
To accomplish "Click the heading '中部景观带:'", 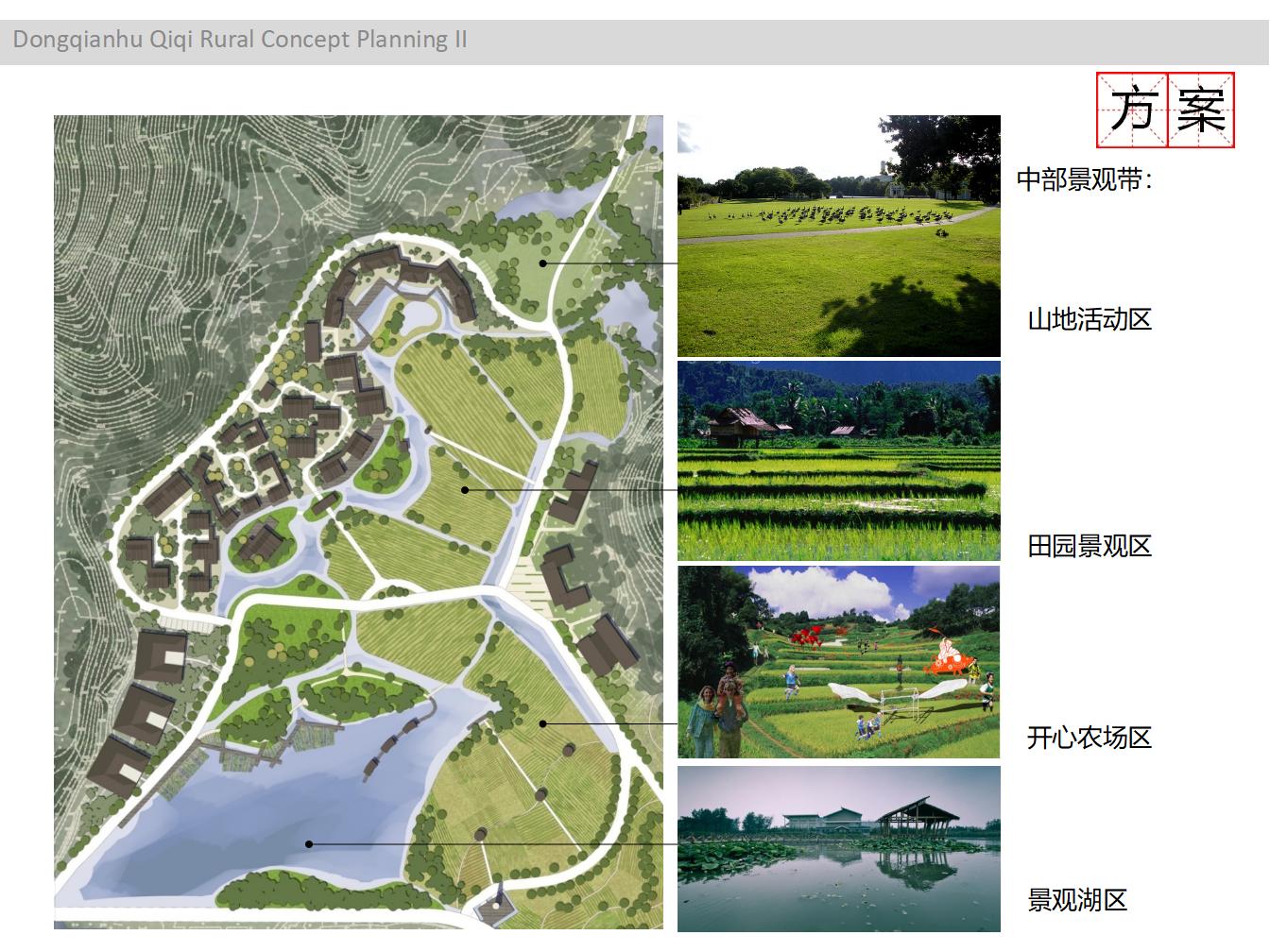I will tap(1085, 179).
